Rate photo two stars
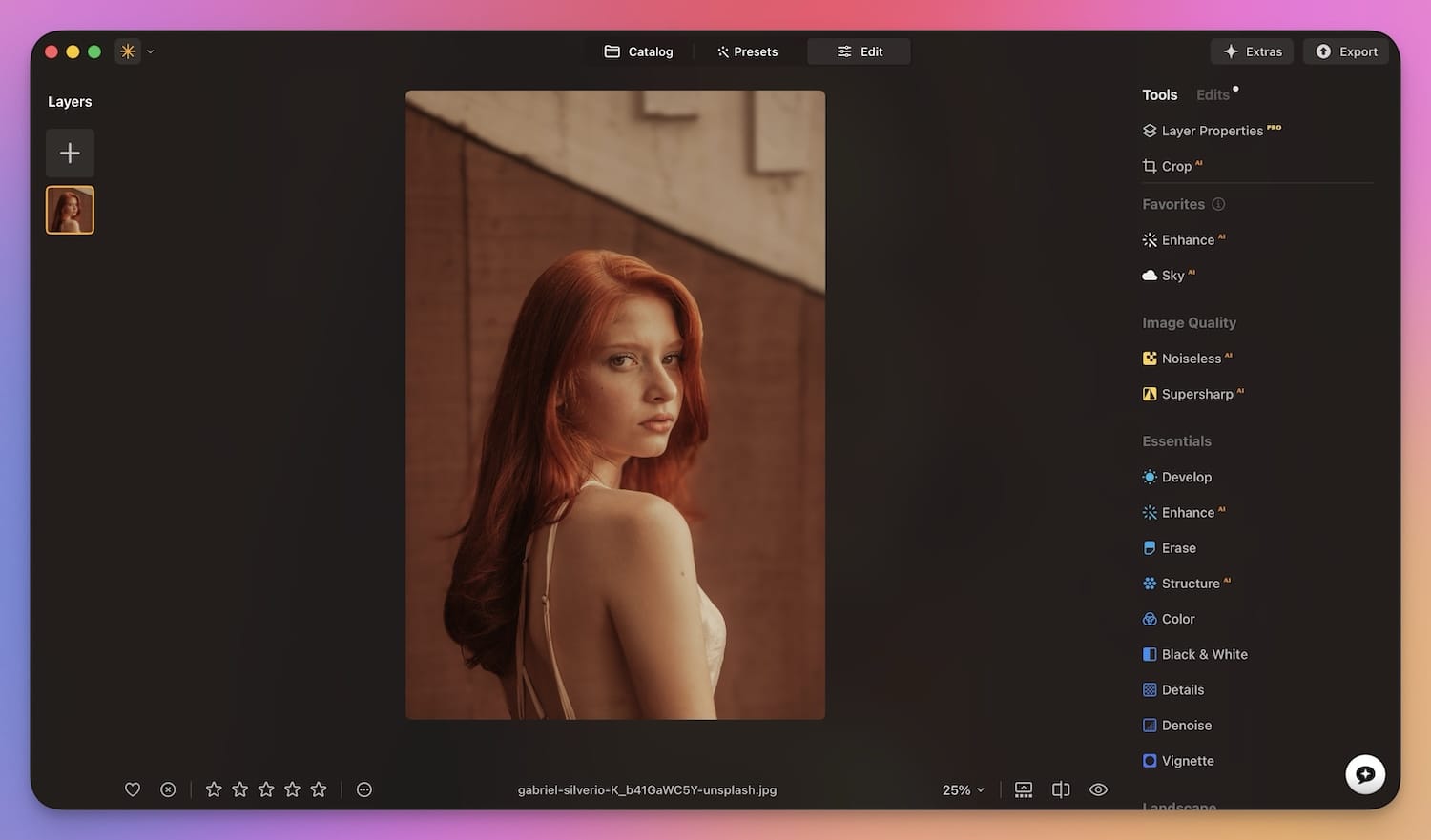The height and width of the screenshot is (840, 1431). pyautogui.click(x=240, y=789)
